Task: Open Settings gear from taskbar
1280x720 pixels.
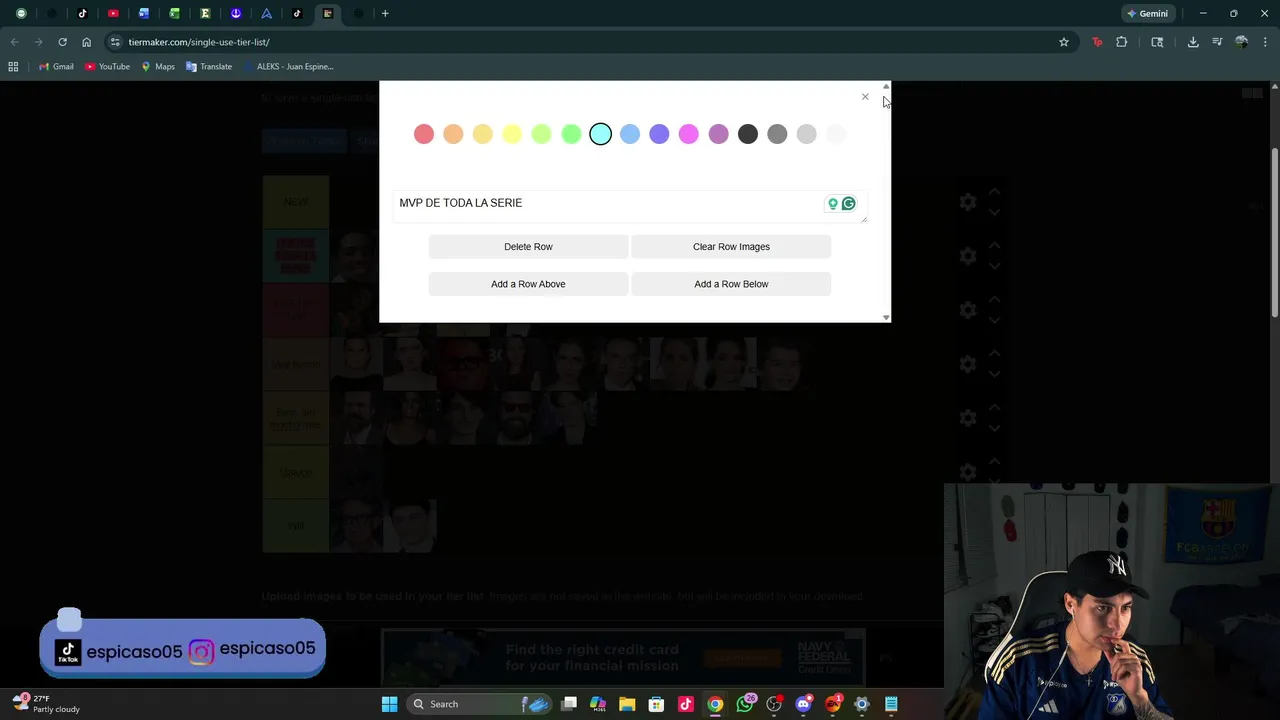Action: [x=862, y=704]
